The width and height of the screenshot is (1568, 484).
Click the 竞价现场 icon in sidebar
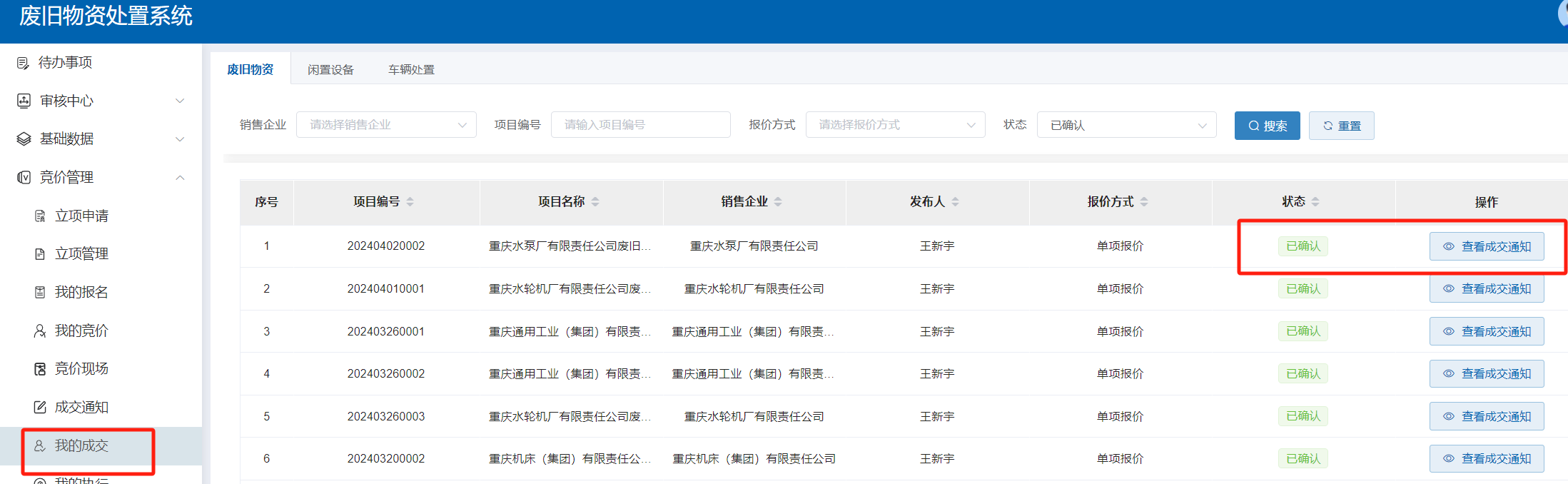click(40, 368)
